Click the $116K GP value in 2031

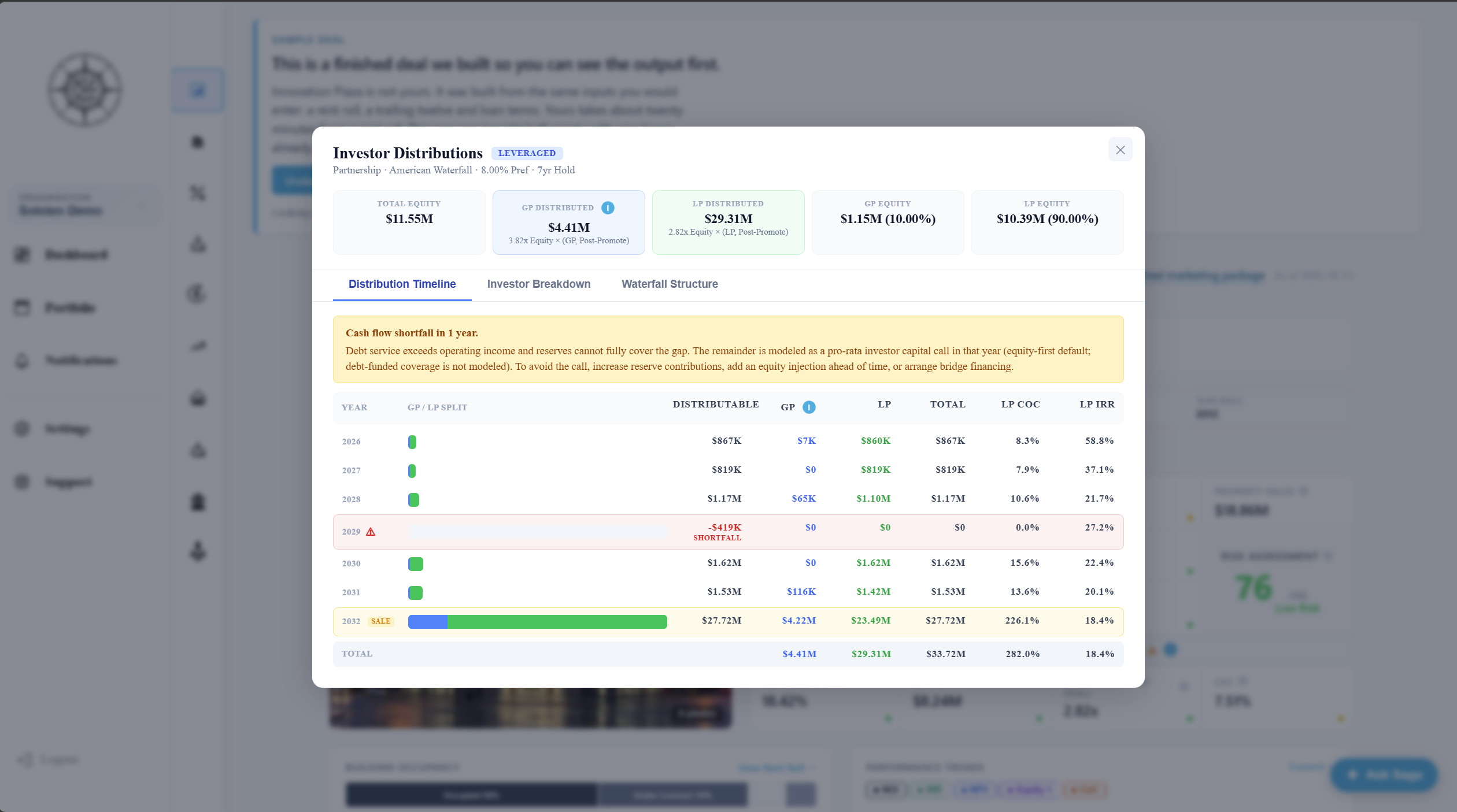coord(801,592)
